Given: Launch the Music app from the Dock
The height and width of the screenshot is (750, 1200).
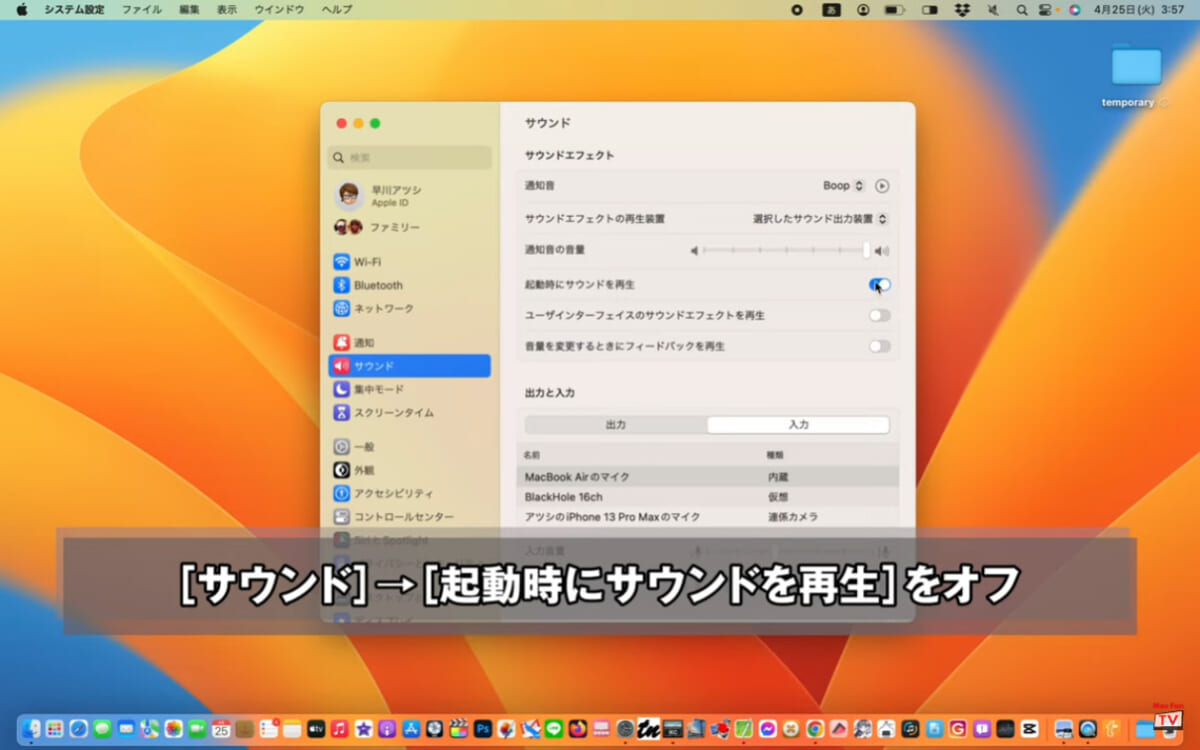Looking at the screenshot, I should click(x=340, y=729).
